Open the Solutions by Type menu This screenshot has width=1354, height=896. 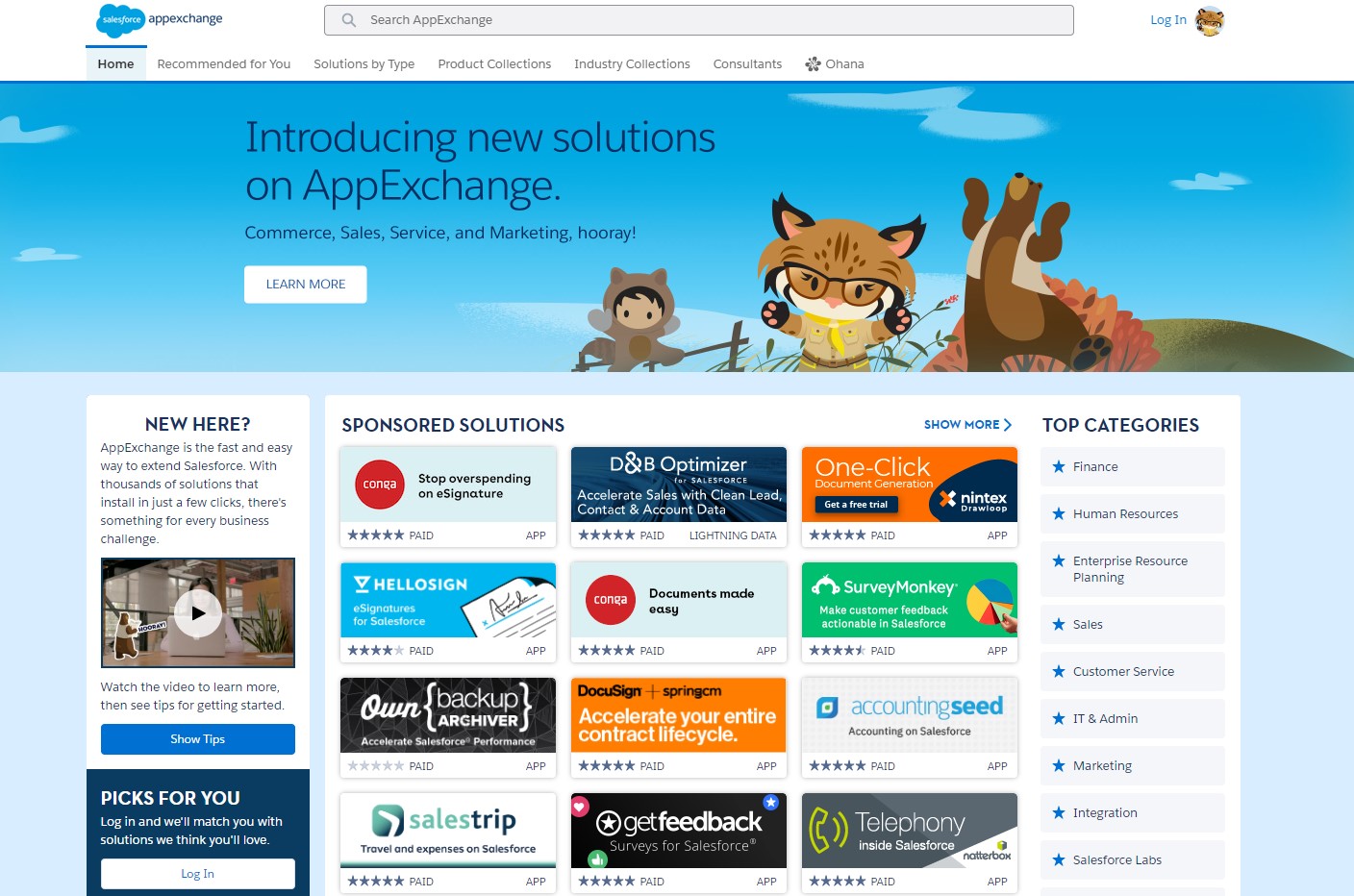pos(364,64)
